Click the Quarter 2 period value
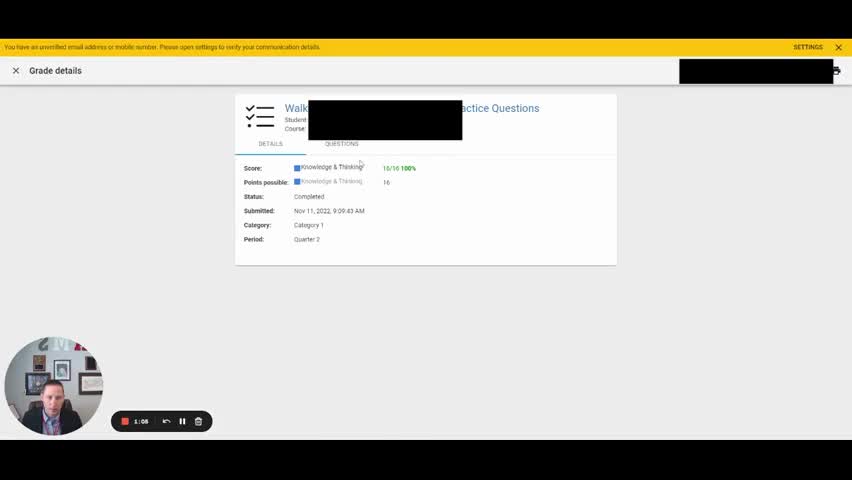This screenshot has width=852, height=480. pyautogui.click(x=307, y=240)
